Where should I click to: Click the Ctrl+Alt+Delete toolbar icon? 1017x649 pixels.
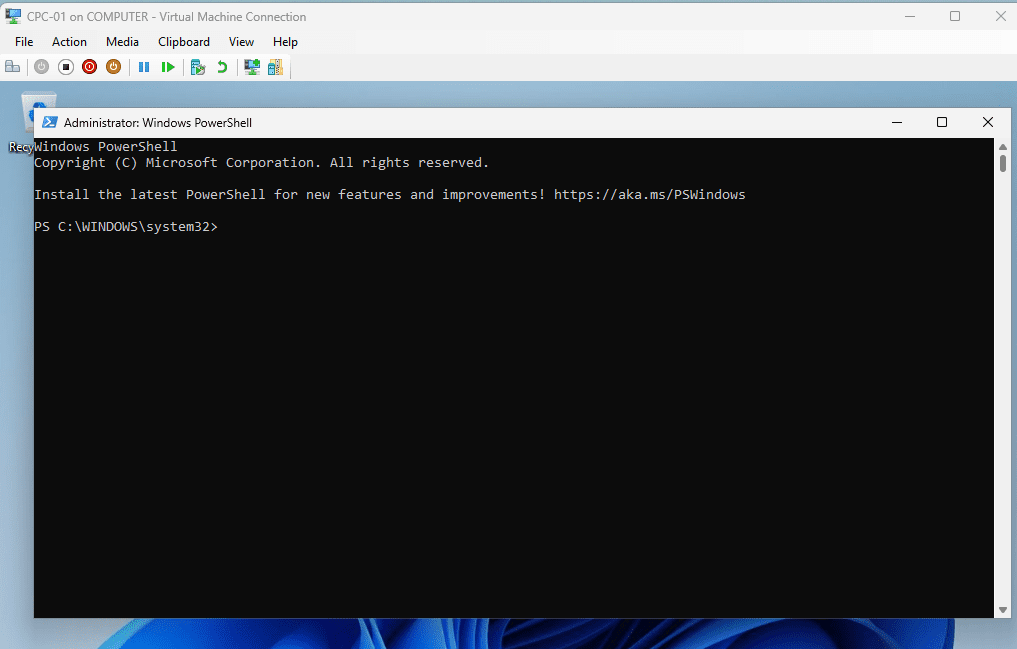click(x=12, y=66)
